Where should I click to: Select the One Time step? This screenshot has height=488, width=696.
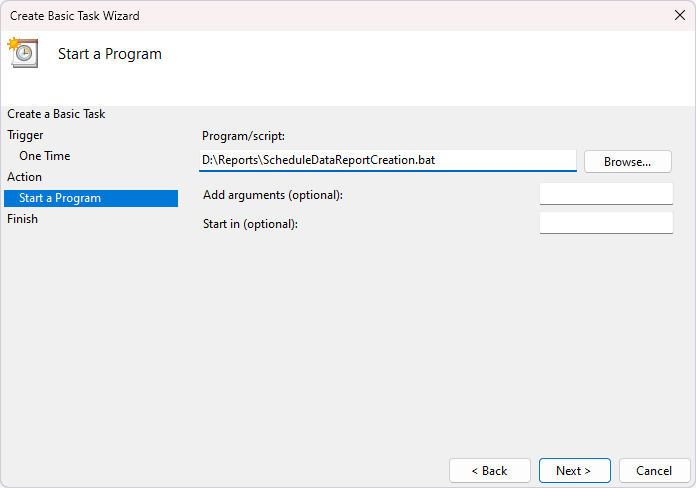44,156
